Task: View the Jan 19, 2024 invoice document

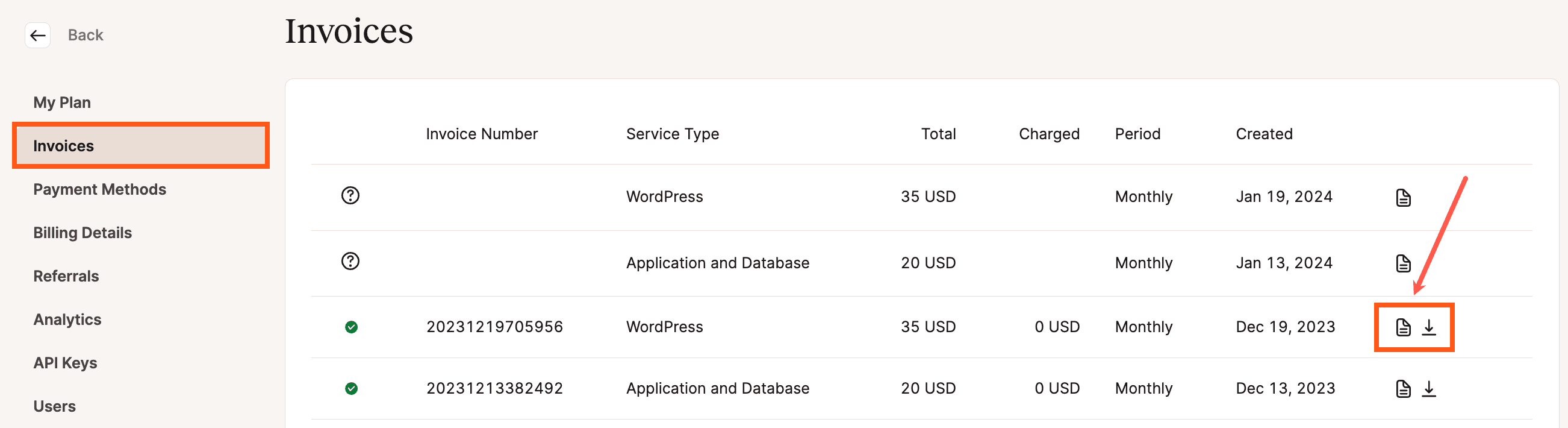Action: point(1402,198)
